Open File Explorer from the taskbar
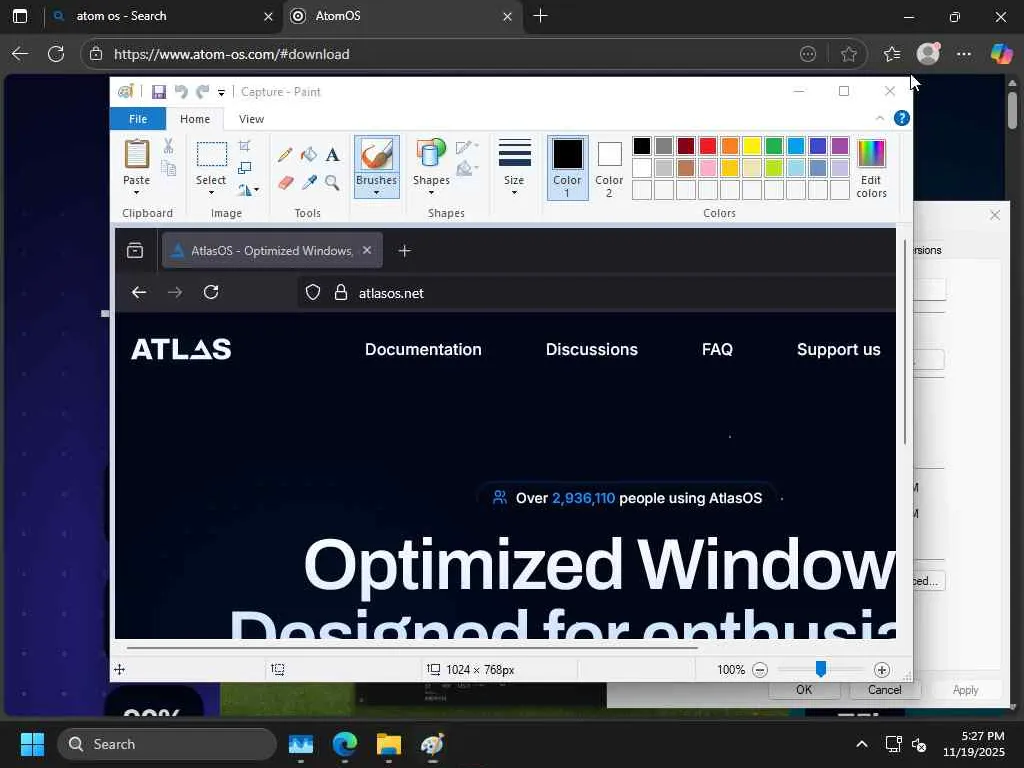Image resolution: width=1024 pixels, height=768 pixels. pyautogui.click(x=389, y=744)
